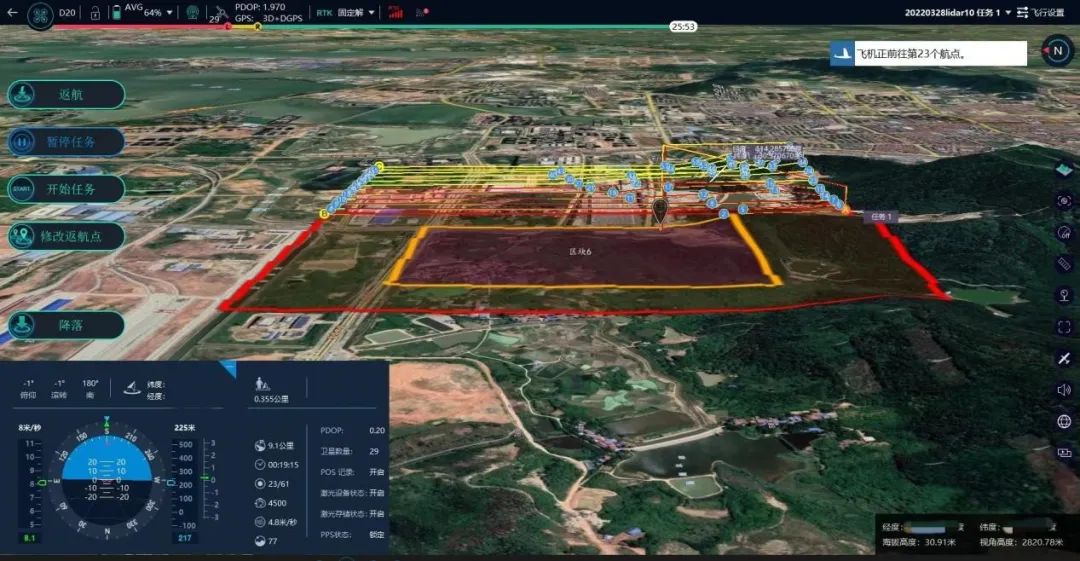Toggle the aircraft follow icon
Image resolution: width=1080 pixels, height=561 pixels.
(1063, 358)
